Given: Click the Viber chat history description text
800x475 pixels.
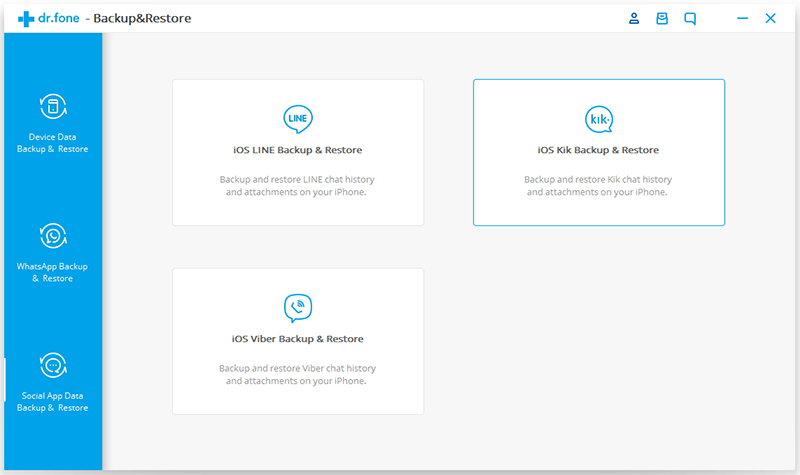Looking at the screenshot, I should click(297, 374).
